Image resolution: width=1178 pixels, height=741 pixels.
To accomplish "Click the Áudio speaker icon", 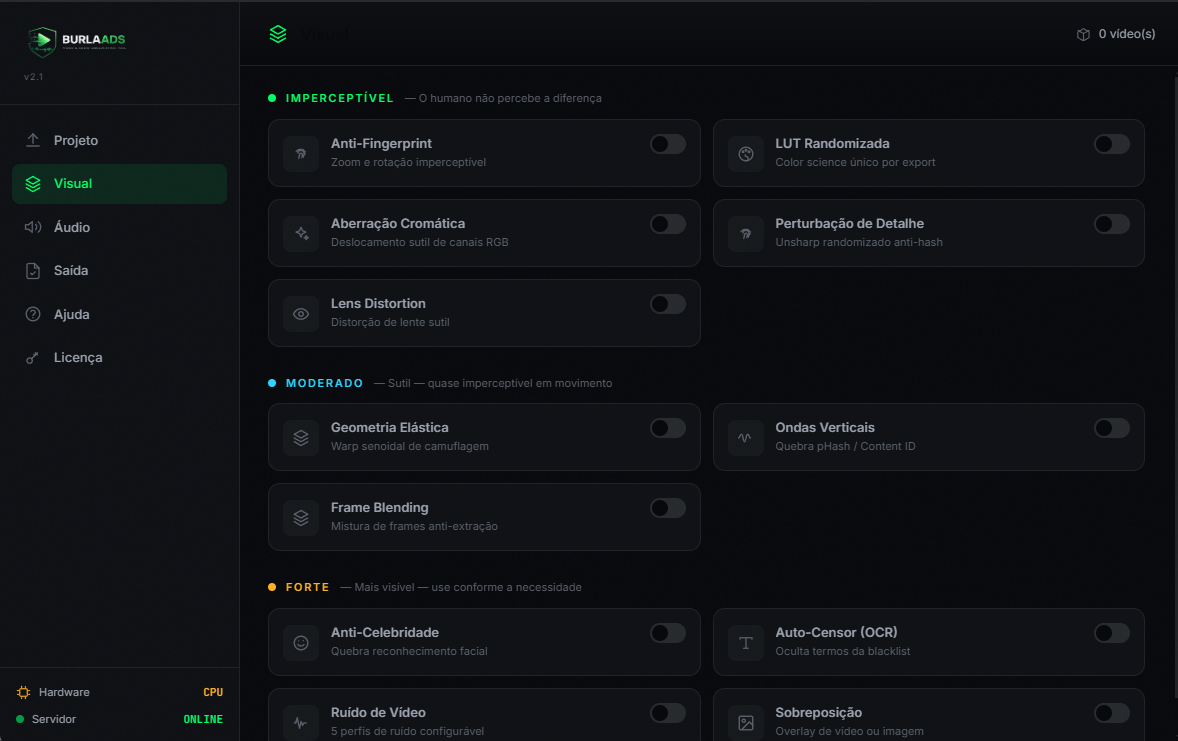I will (x=33, y=228).
